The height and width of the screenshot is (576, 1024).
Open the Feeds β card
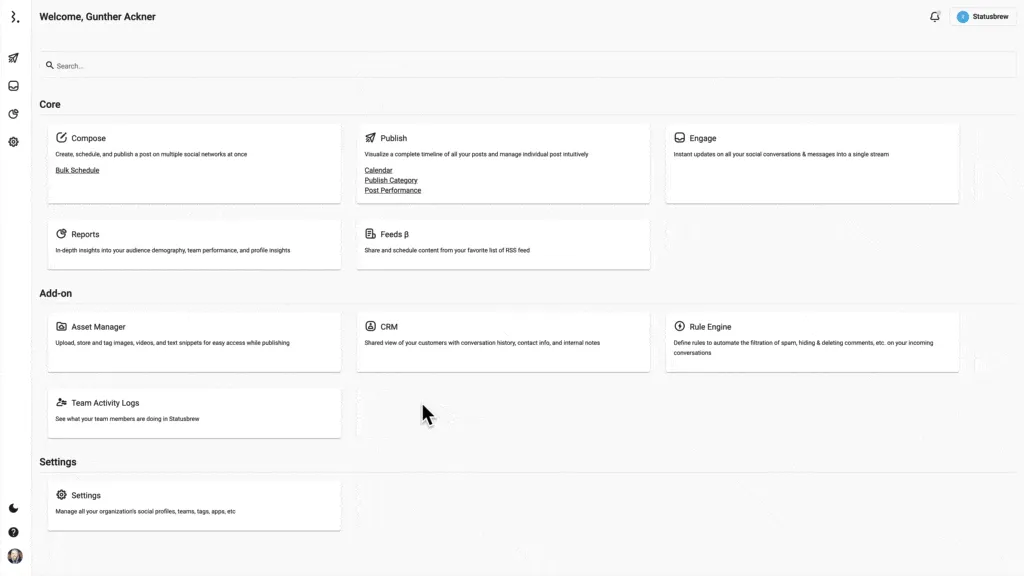(502, 243)
